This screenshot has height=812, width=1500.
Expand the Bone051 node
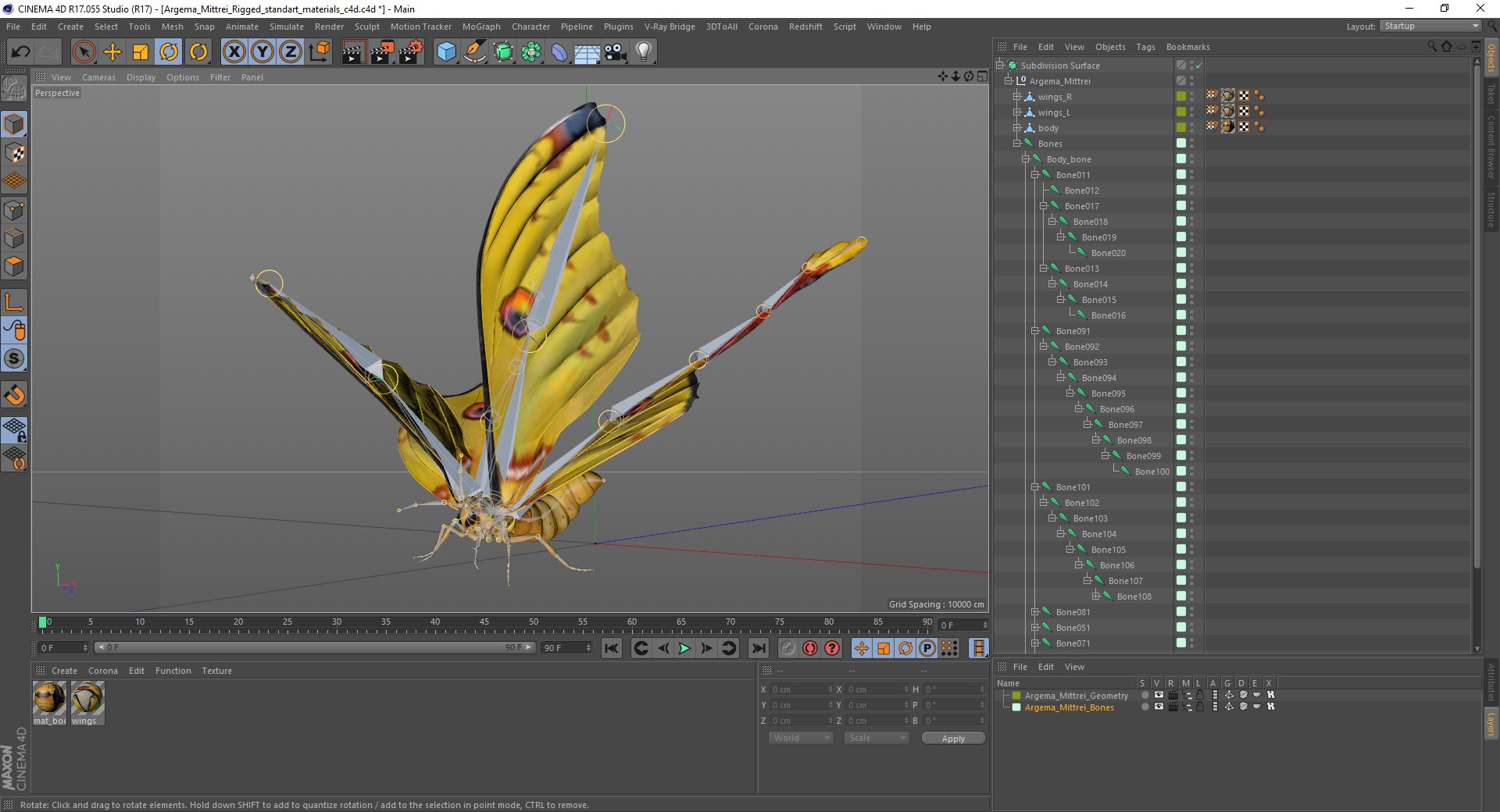pyautogui.click(x=1034, y=628)
